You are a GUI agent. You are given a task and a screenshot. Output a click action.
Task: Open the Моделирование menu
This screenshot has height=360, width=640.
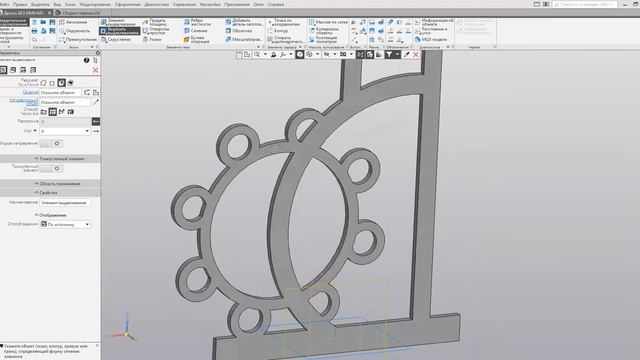[95, 4]
